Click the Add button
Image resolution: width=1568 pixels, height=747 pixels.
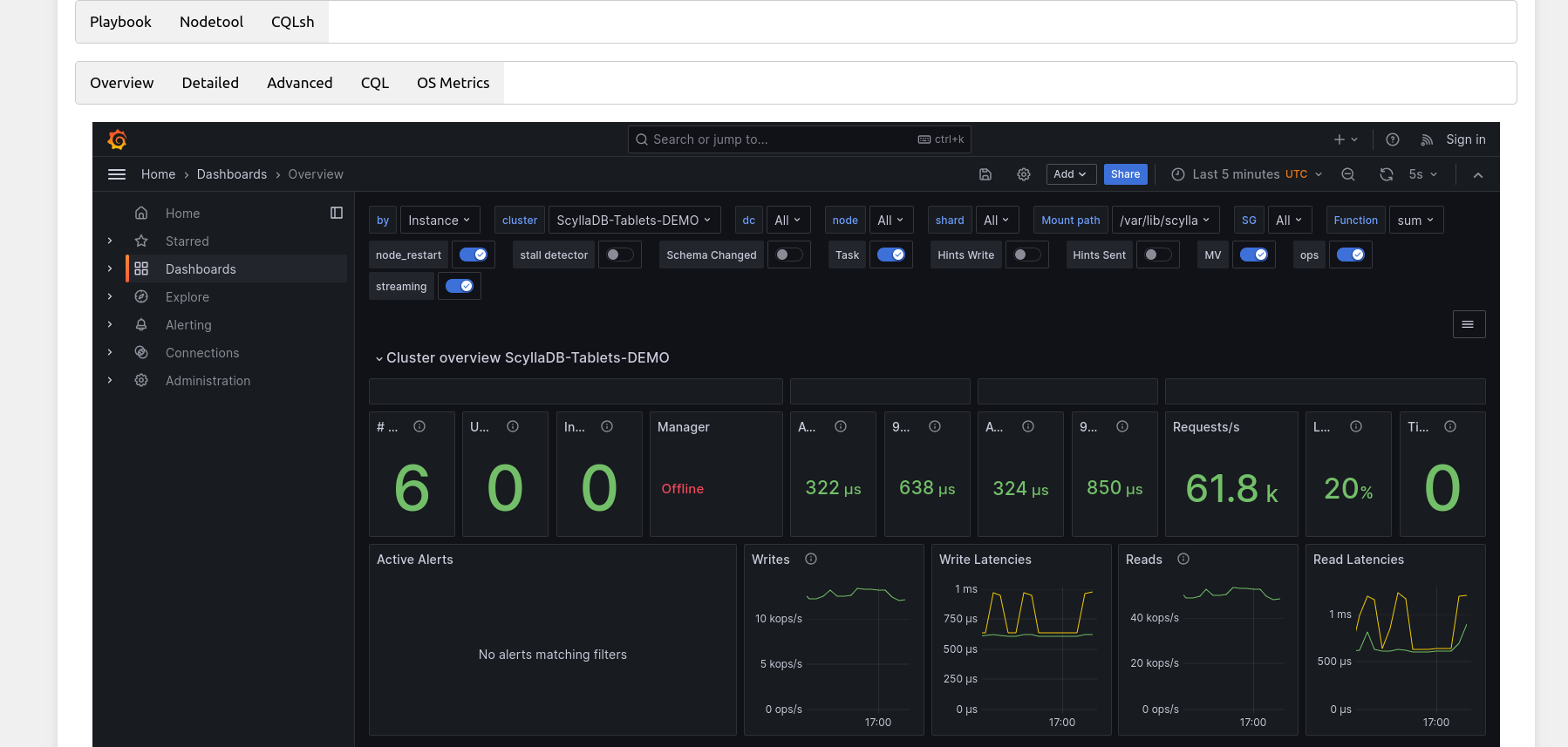tap(1071, 174)
